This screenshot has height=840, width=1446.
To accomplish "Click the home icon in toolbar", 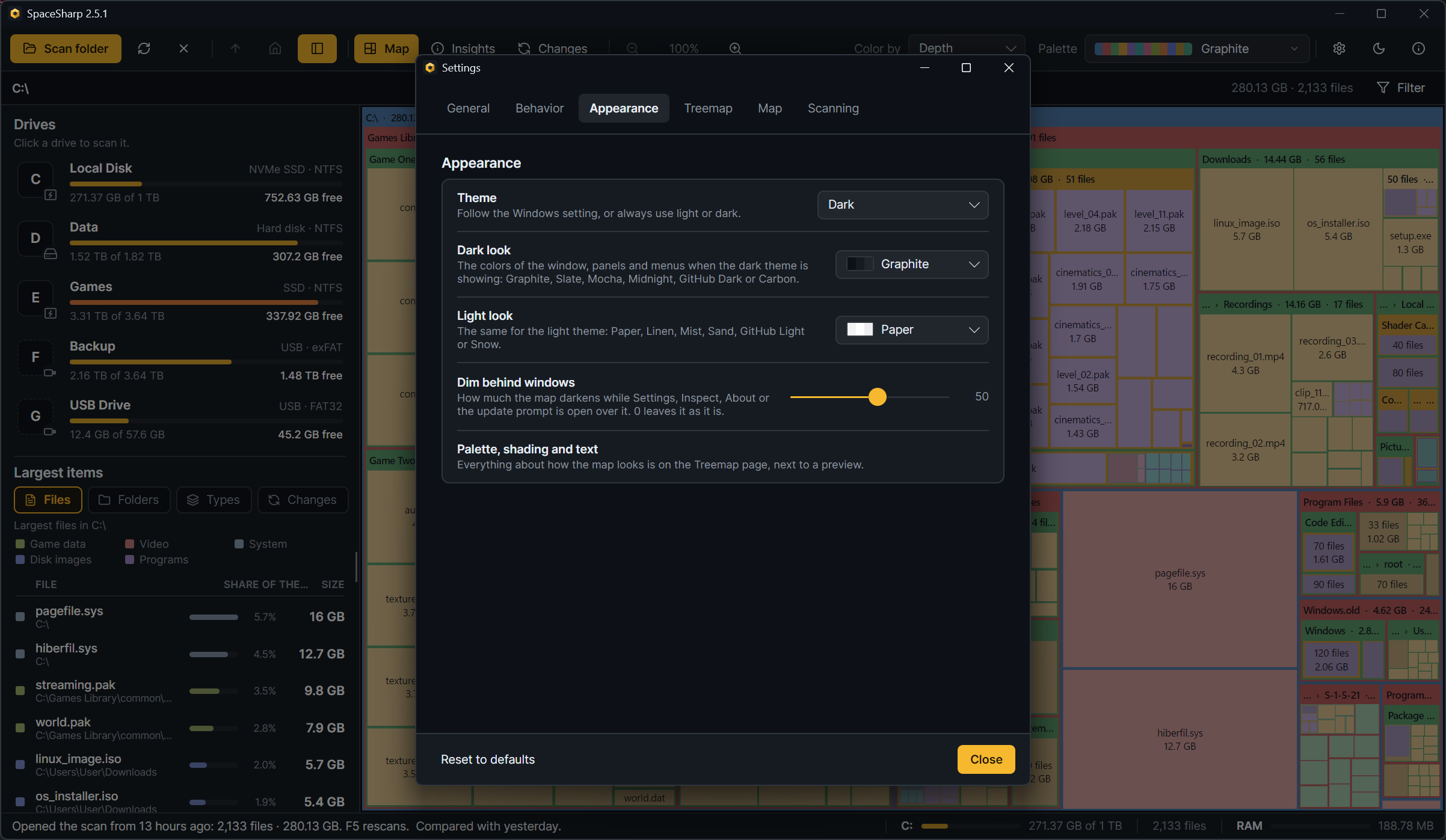I will pos(275,49).
